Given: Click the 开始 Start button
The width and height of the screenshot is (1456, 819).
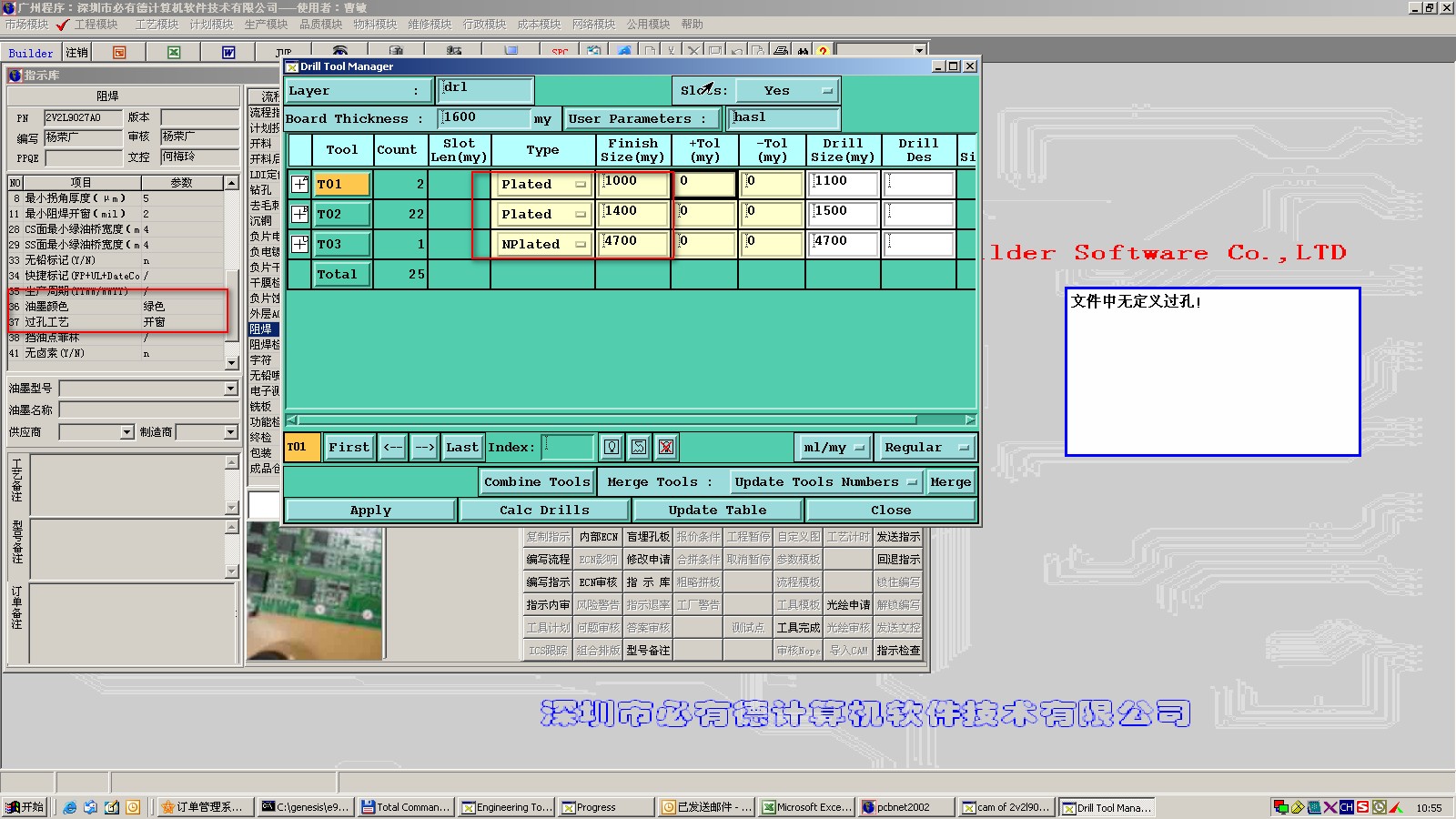Looking at the screenshot, I should point(25,807).
